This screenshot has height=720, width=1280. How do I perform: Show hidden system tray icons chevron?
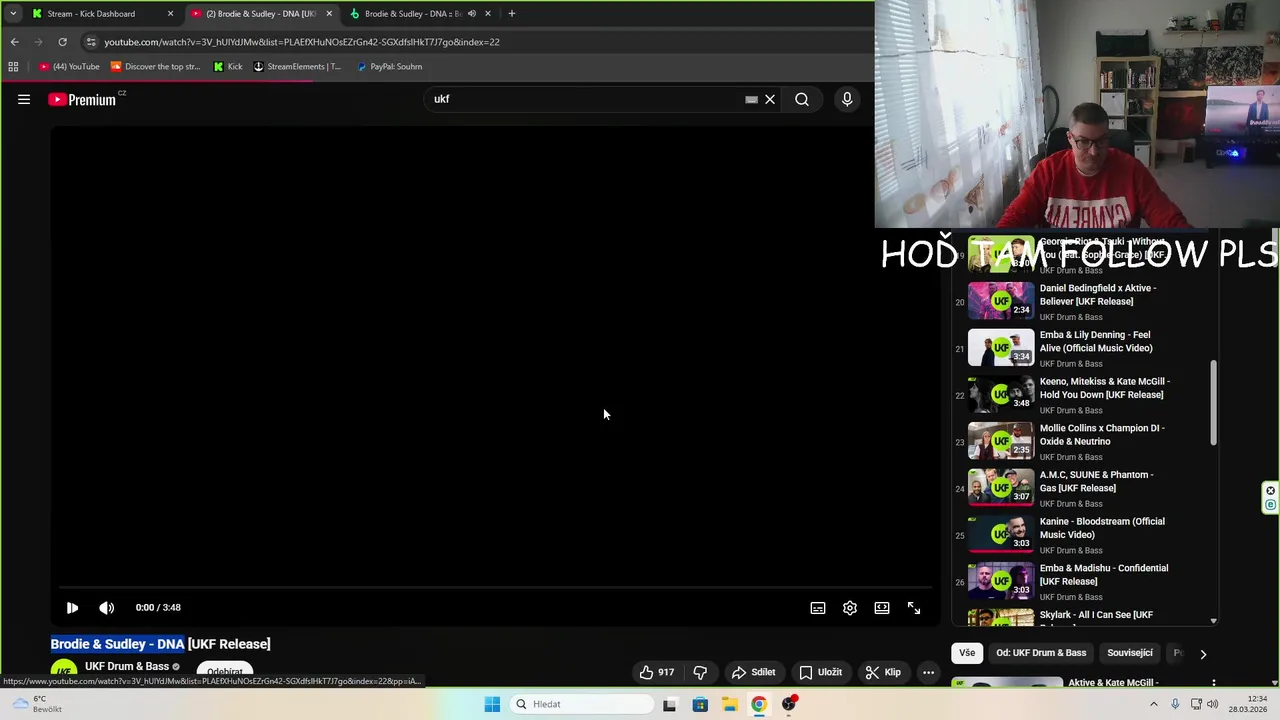pyautogui.click(x=1153, y=704)
